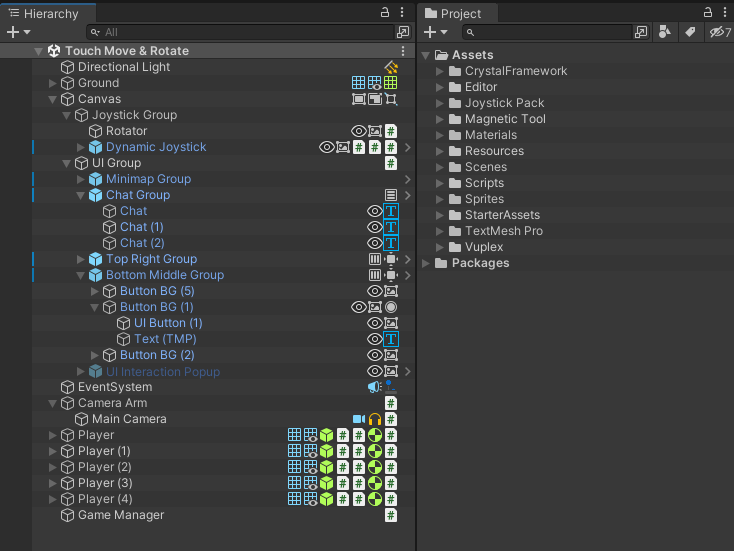Open the Dynamic Joystick prefab arrow
This screenshot has height=551, width=734.
click(408, 147)
